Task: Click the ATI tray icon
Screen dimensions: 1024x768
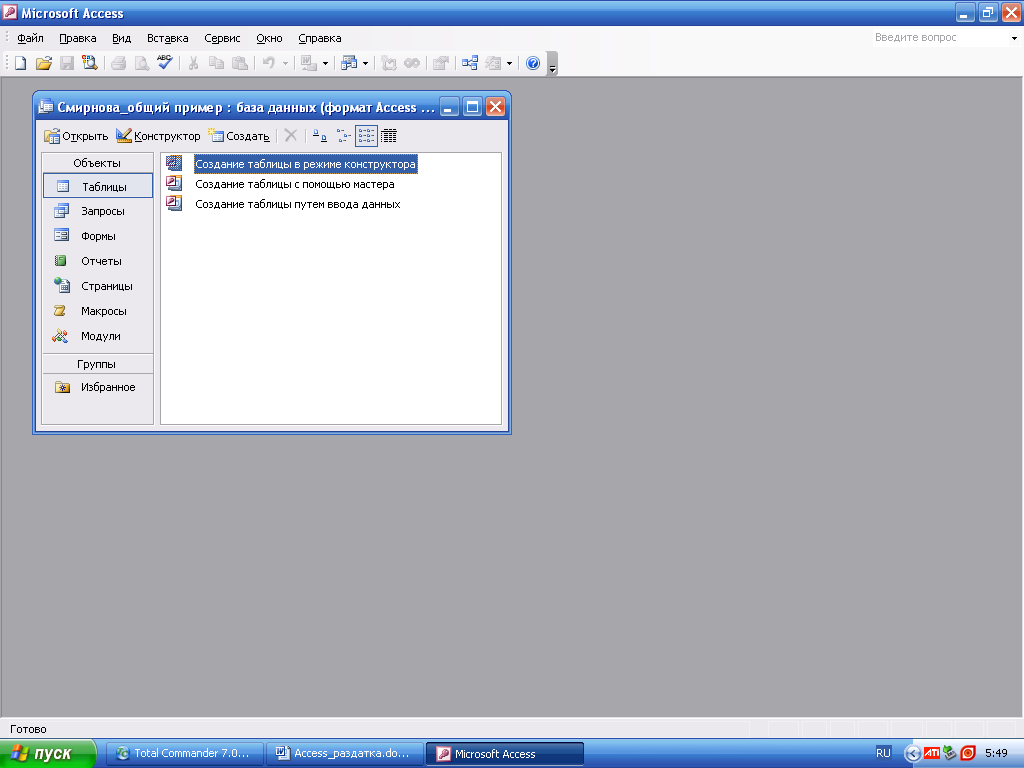Action: (x=932, y=754)
